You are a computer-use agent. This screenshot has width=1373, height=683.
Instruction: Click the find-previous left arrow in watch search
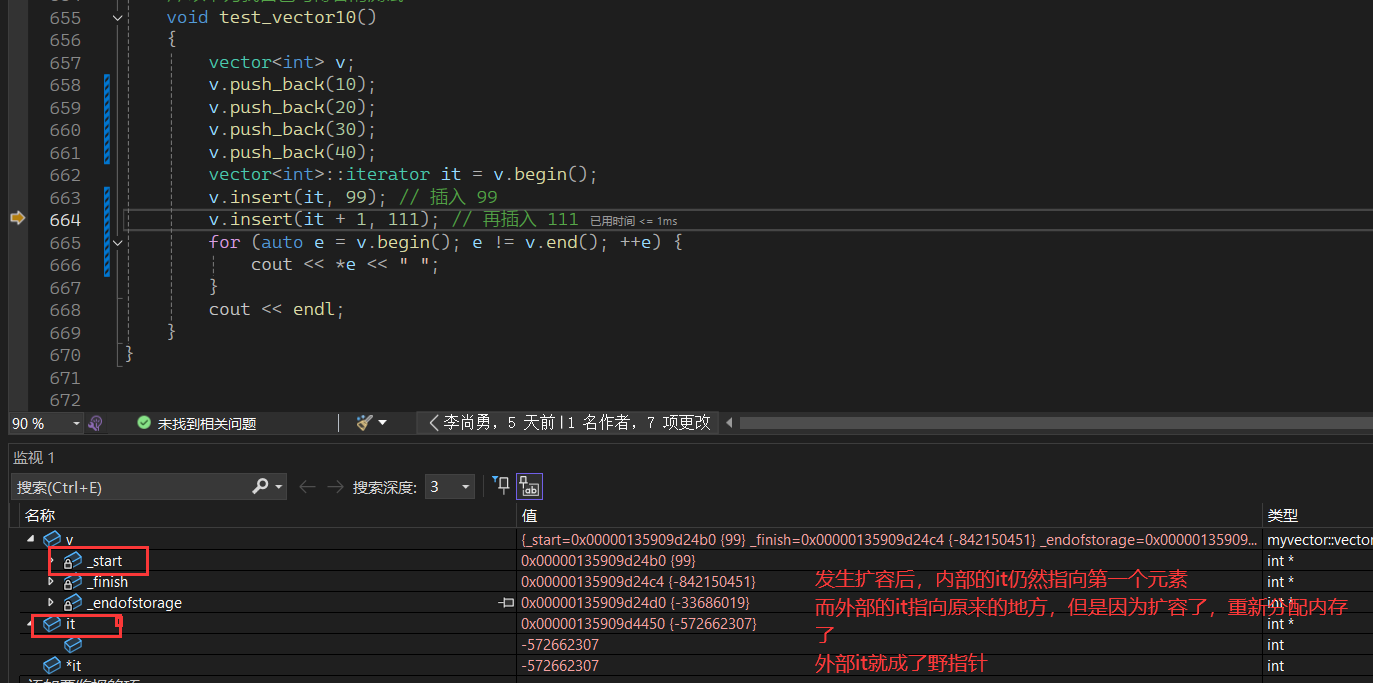pos(307,487)
